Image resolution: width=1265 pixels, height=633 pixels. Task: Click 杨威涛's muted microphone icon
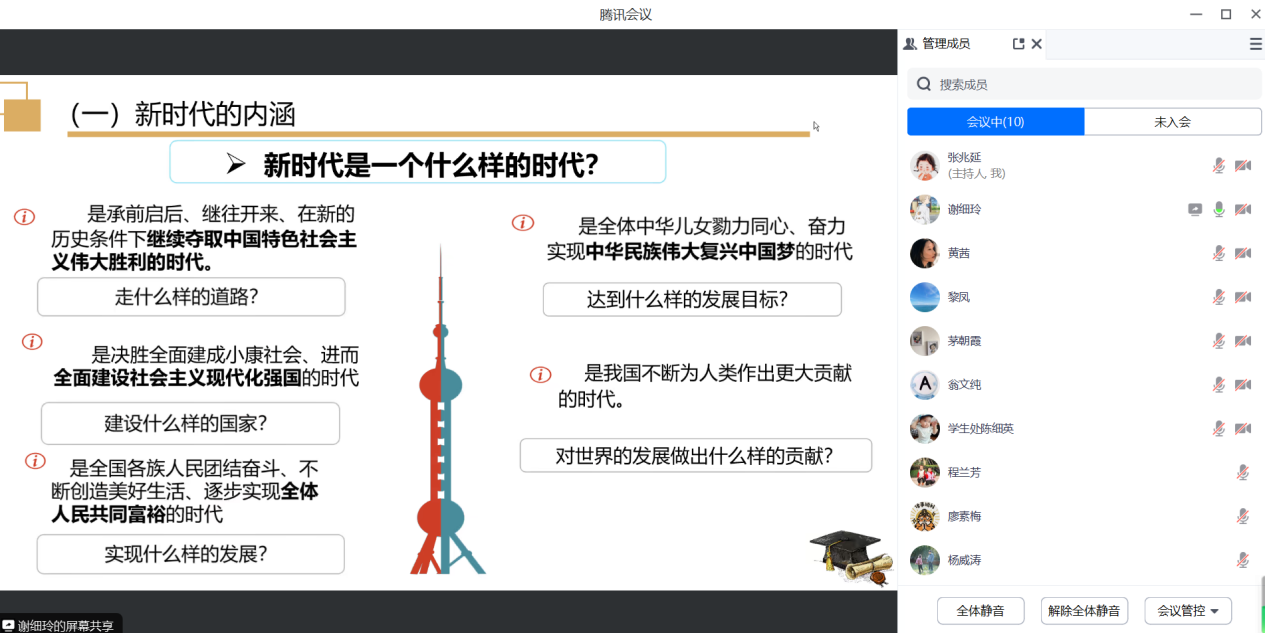pos(1243,560)
